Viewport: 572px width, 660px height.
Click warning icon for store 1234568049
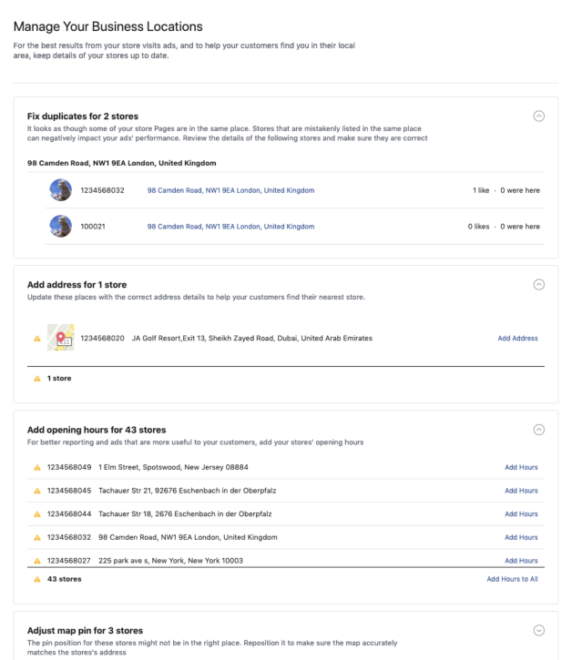coord(37,467)
